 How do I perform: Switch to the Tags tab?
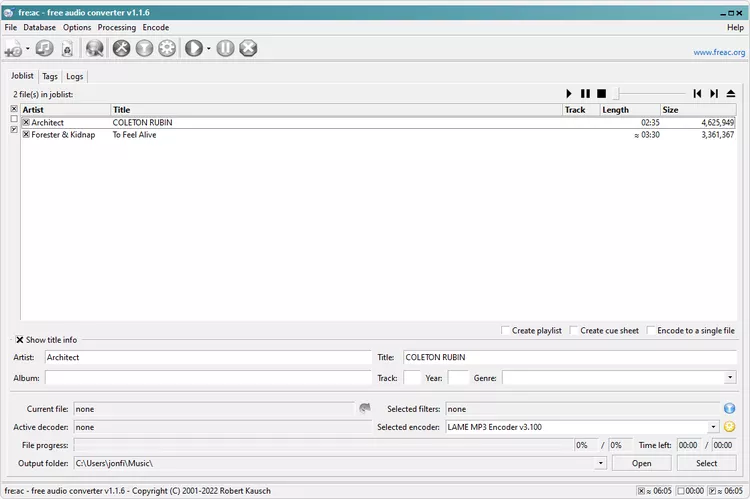point(49,76)
